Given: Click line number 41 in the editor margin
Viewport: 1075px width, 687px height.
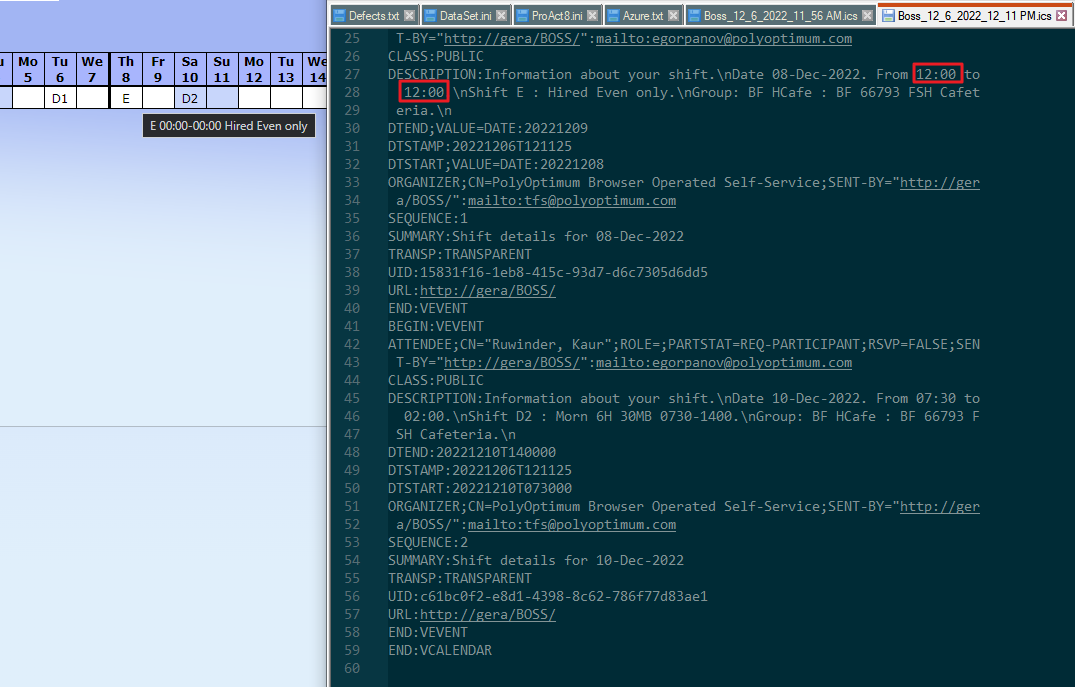Looking at the screenshot, I should pos(350,327).
